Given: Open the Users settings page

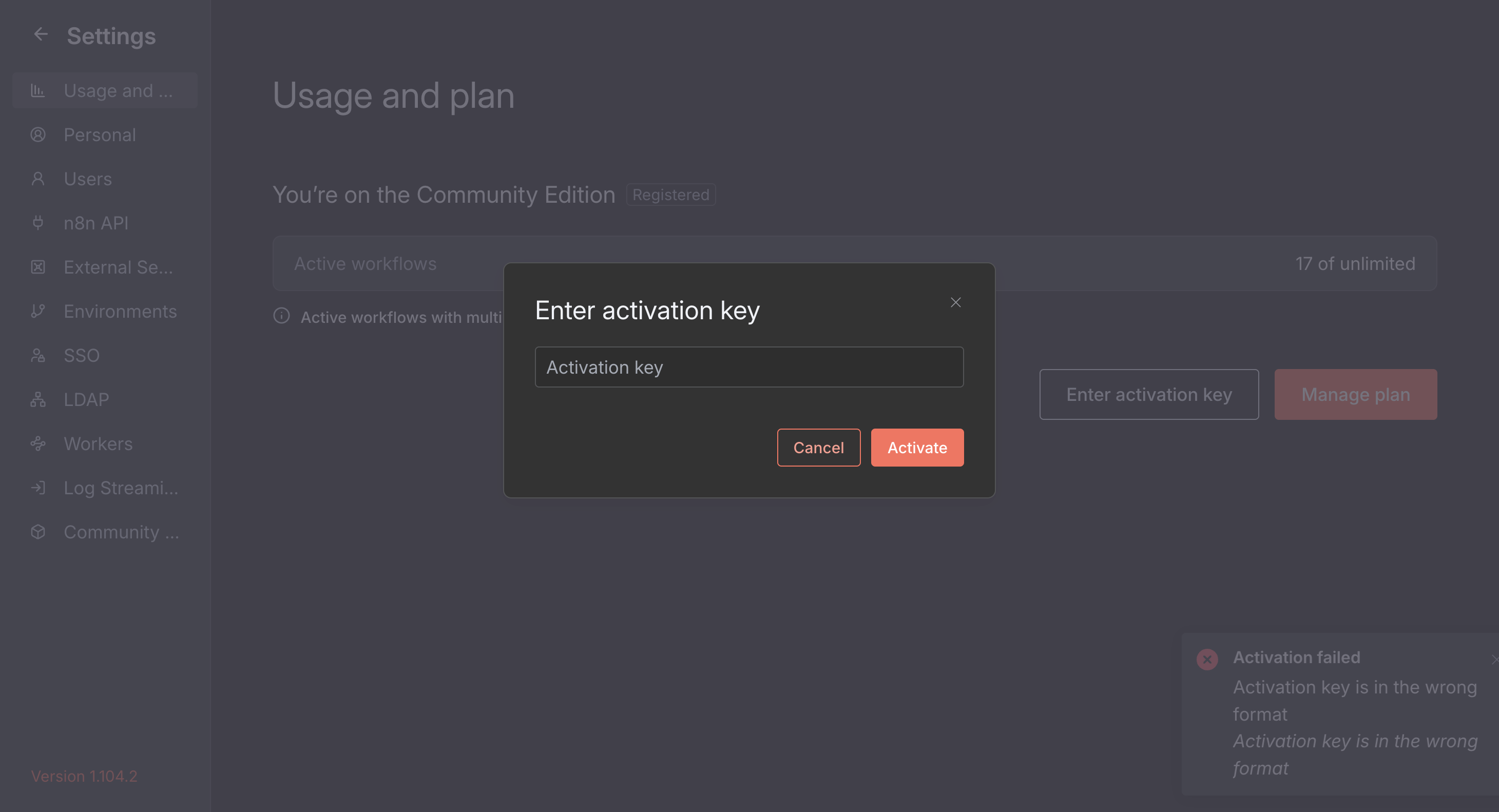Looking at the screenshot, I should point(87,179).
